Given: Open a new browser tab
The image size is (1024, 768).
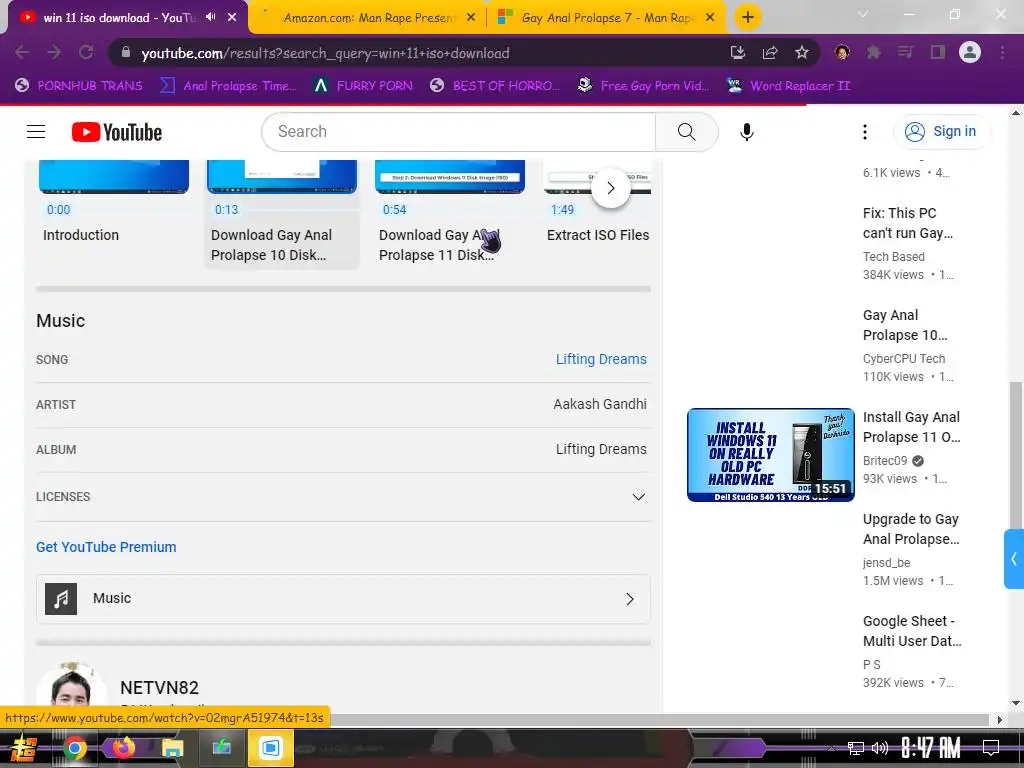Looking at the screenshot, I should coord(748,17).
